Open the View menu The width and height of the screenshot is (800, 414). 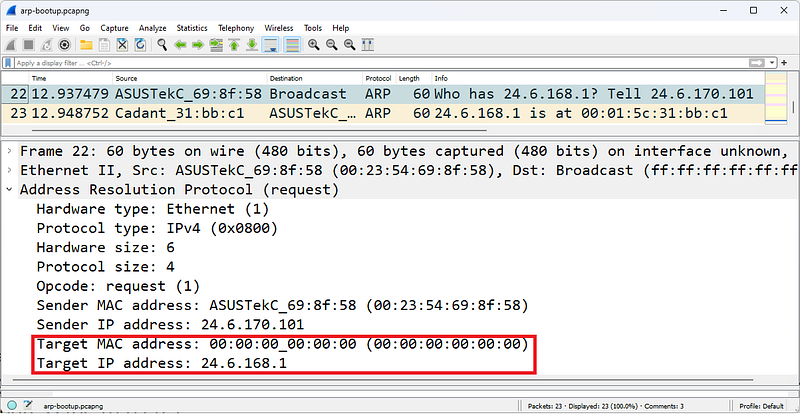click(x=61, y=28)
